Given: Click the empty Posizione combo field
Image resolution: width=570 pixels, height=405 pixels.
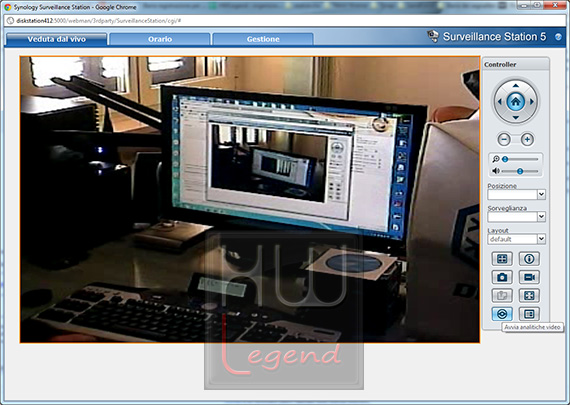Looking at the screenshot, I should click(513, 195).
